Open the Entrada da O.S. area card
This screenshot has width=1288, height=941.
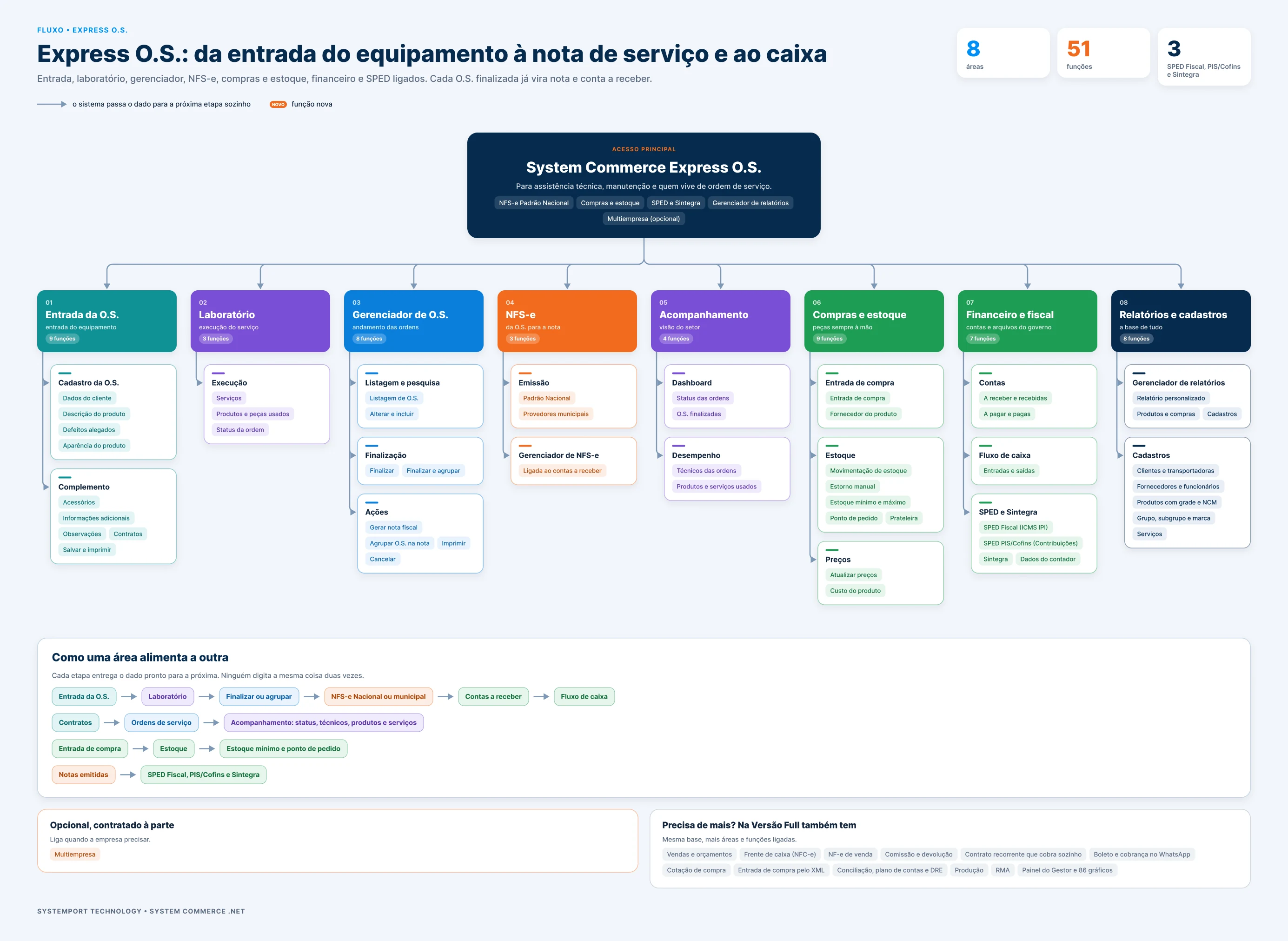click(106, 320)
